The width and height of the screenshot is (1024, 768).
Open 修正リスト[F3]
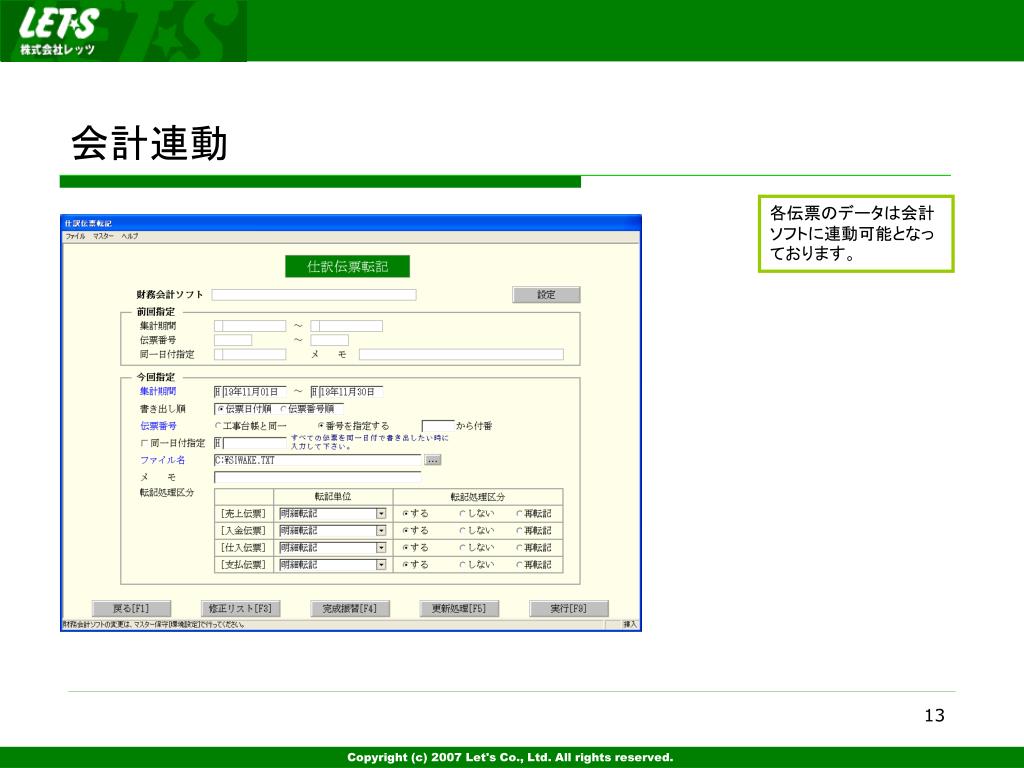pos(240,608)
